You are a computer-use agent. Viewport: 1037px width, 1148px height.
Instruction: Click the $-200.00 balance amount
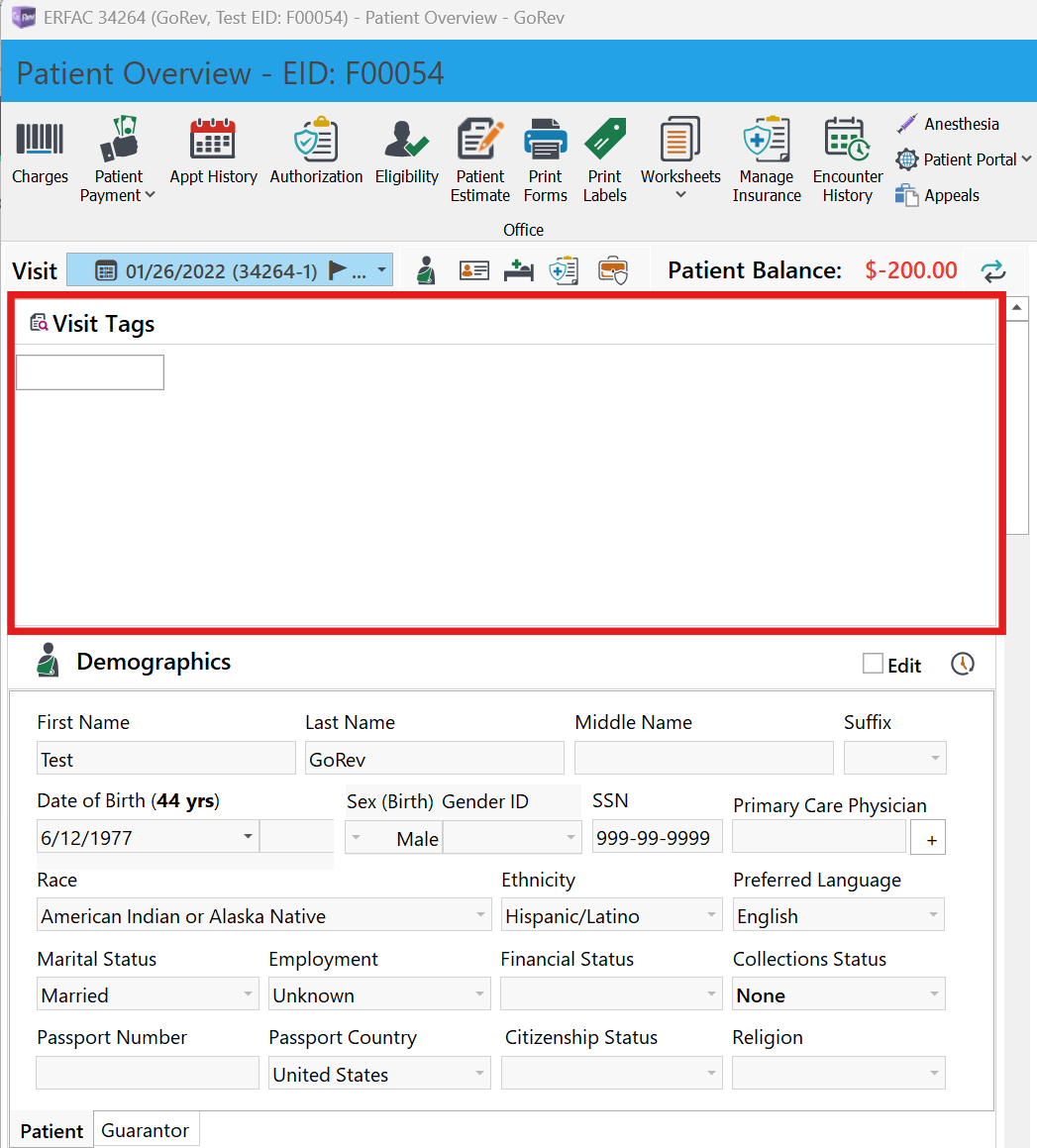click(910, 270)
